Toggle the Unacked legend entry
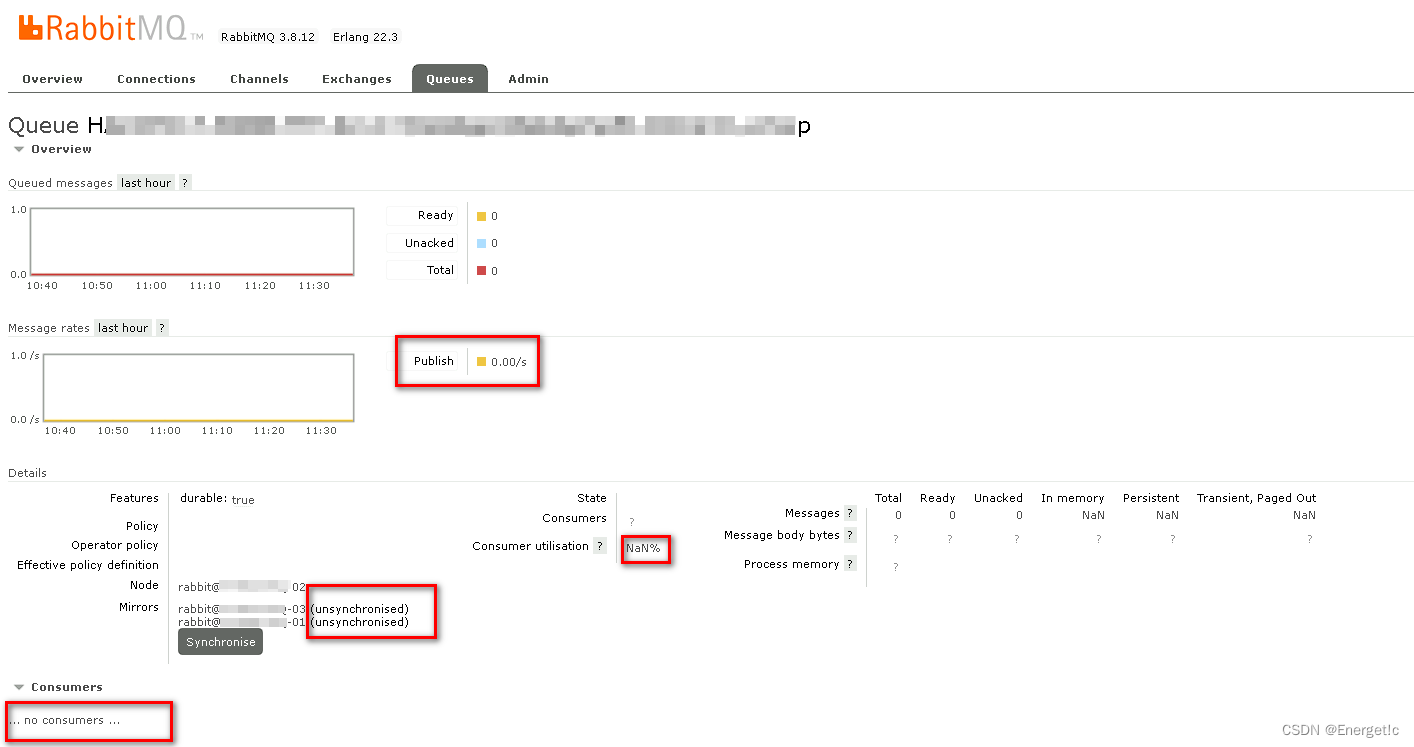The image size is (1414, 747). tap(424, 243)
